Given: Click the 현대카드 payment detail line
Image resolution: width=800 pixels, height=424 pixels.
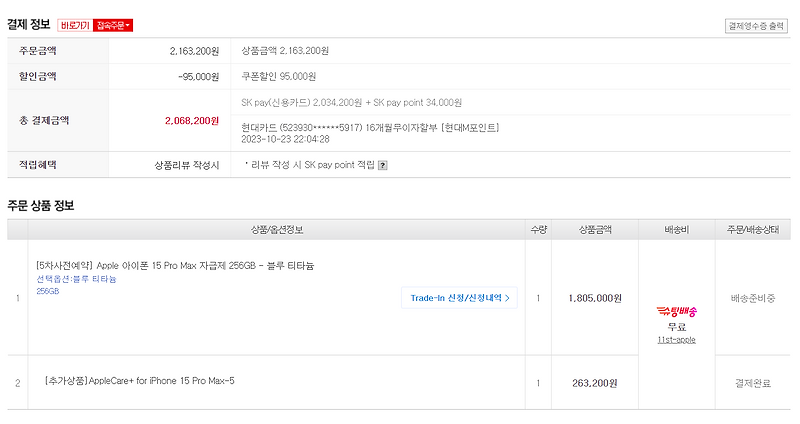Looking at the screenshot, I should 370,127.
